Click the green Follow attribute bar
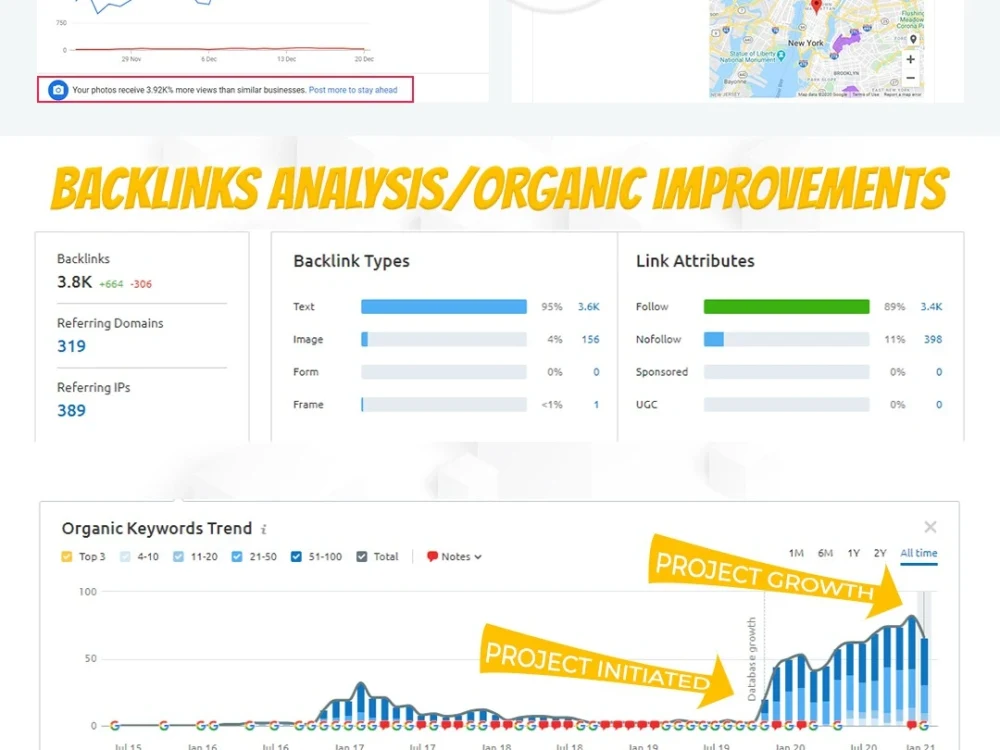 (786, 307)
